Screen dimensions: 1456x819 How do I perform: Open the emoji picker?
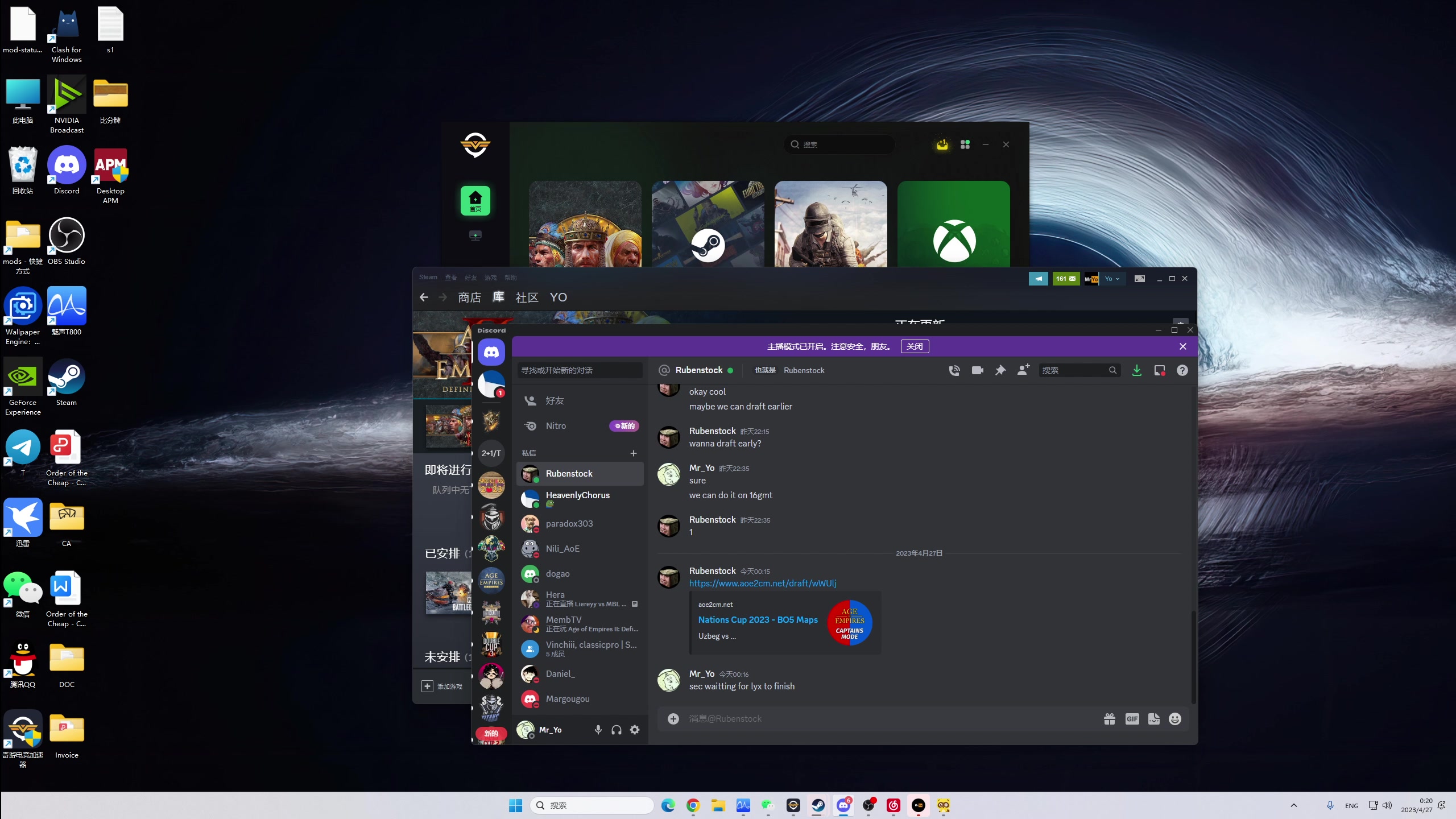(x=1175, y=719)
